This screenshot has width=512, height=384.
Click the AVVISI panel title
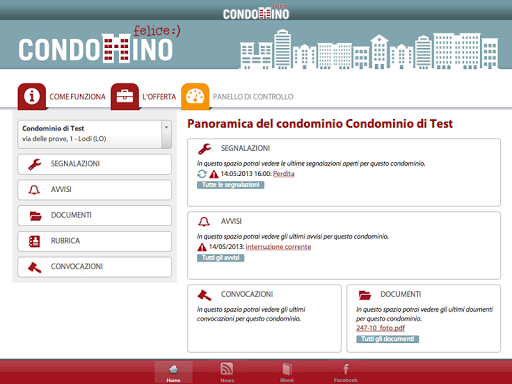231,221
